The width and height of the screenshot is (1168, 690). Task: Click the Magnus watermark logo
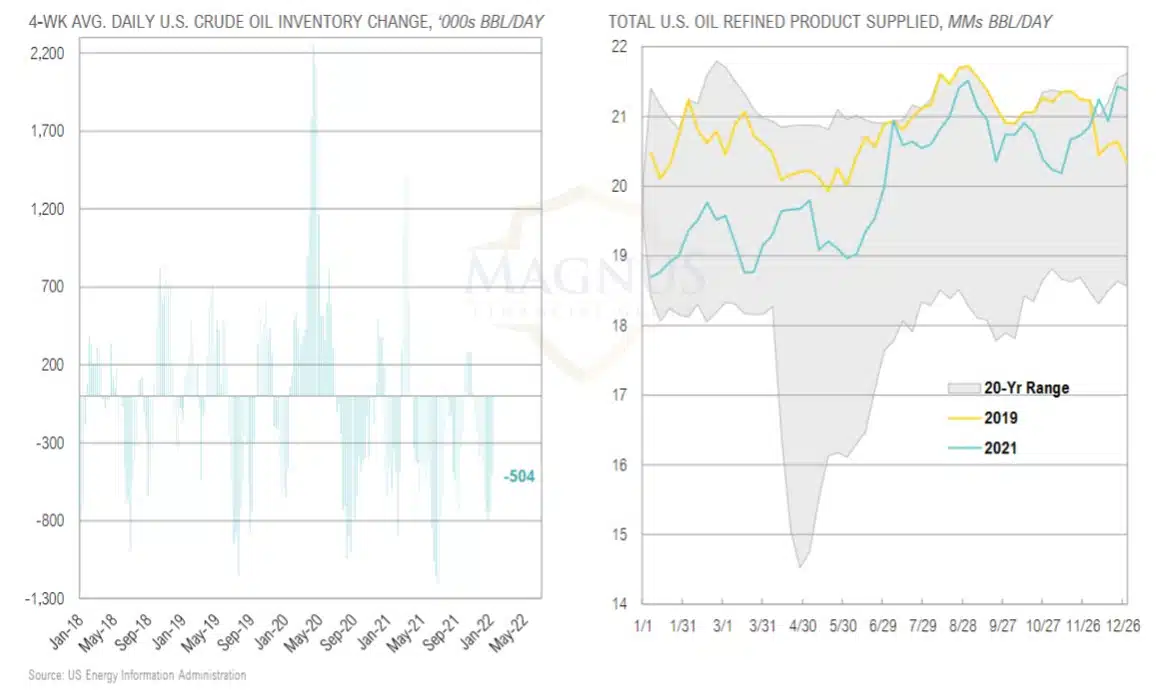click(586, 272)
